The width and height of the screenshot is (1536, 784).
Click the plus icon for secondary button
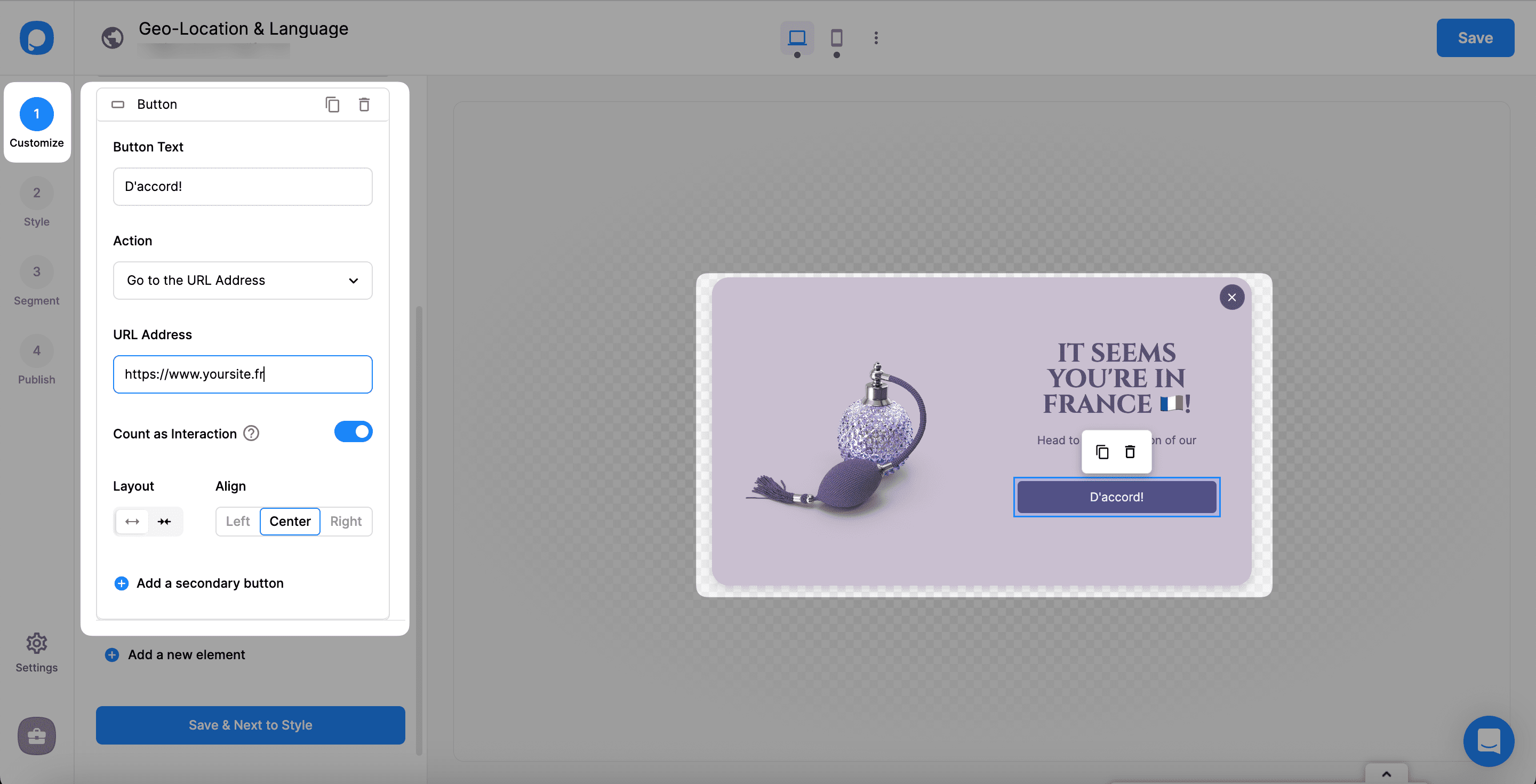point(121,583)
